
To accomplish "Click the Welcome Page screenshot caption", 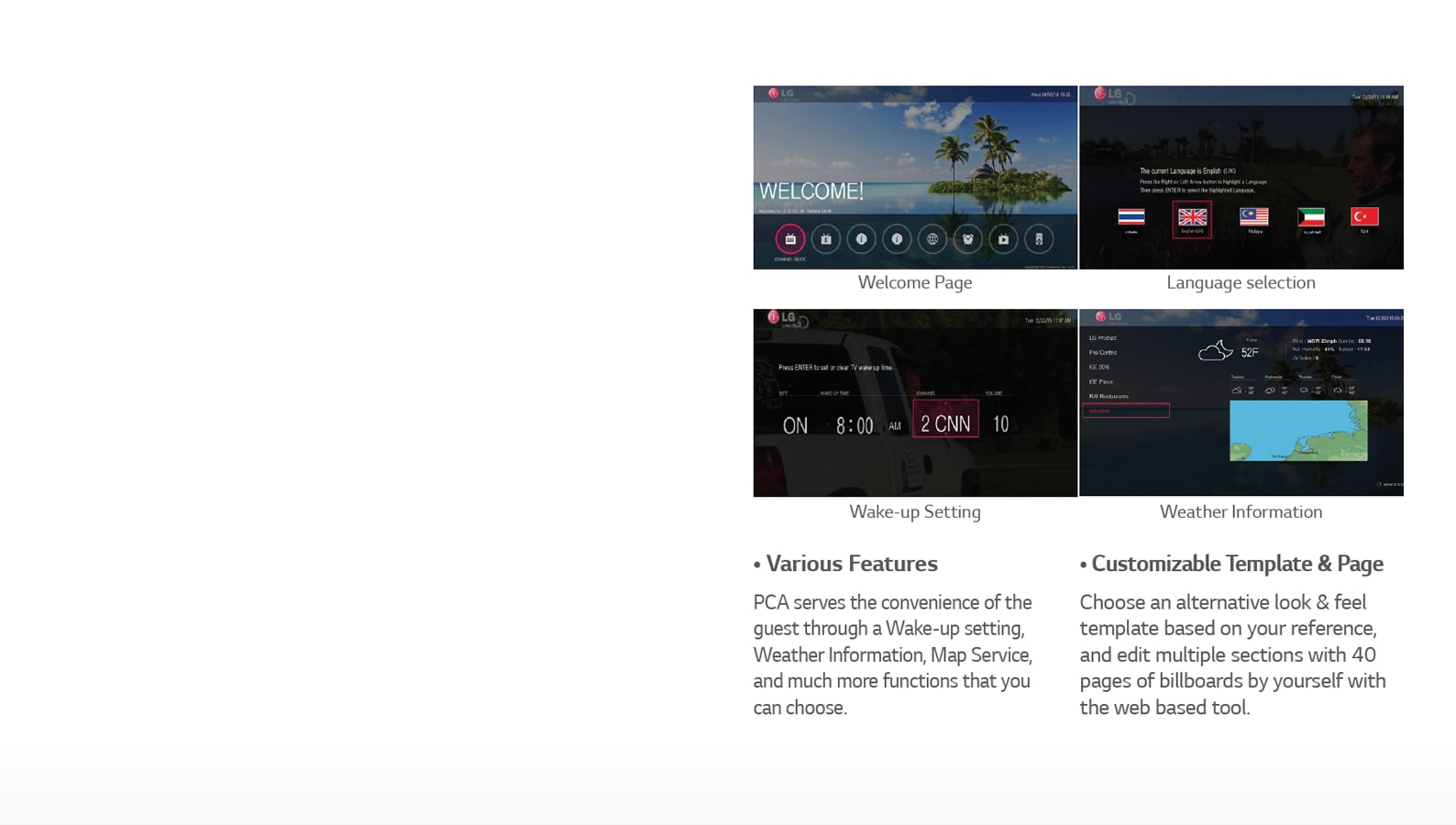I will click(914, 283).
